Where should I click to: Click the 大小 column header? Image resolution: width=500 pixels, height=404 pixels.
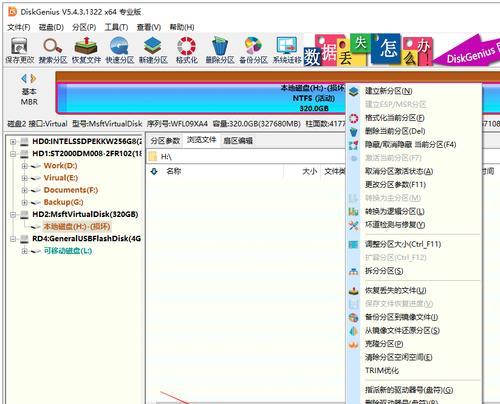click(309, 171)
